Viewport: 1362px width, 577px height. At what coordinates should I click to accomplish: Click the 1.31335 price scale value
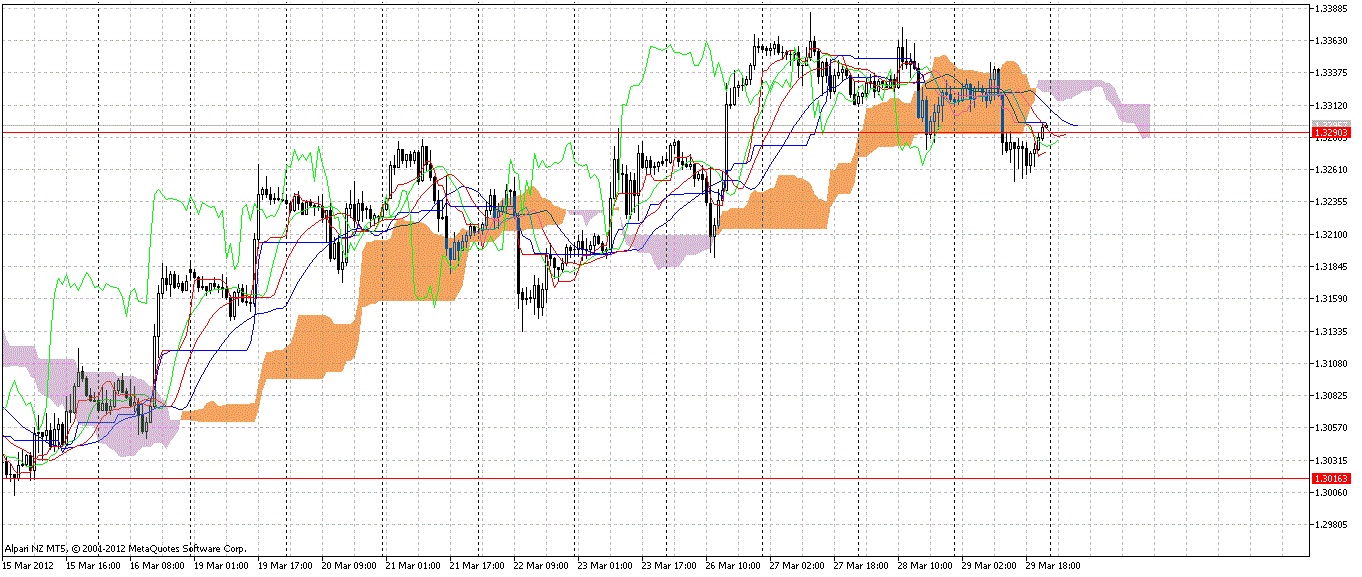click(x=1331, y=331)
